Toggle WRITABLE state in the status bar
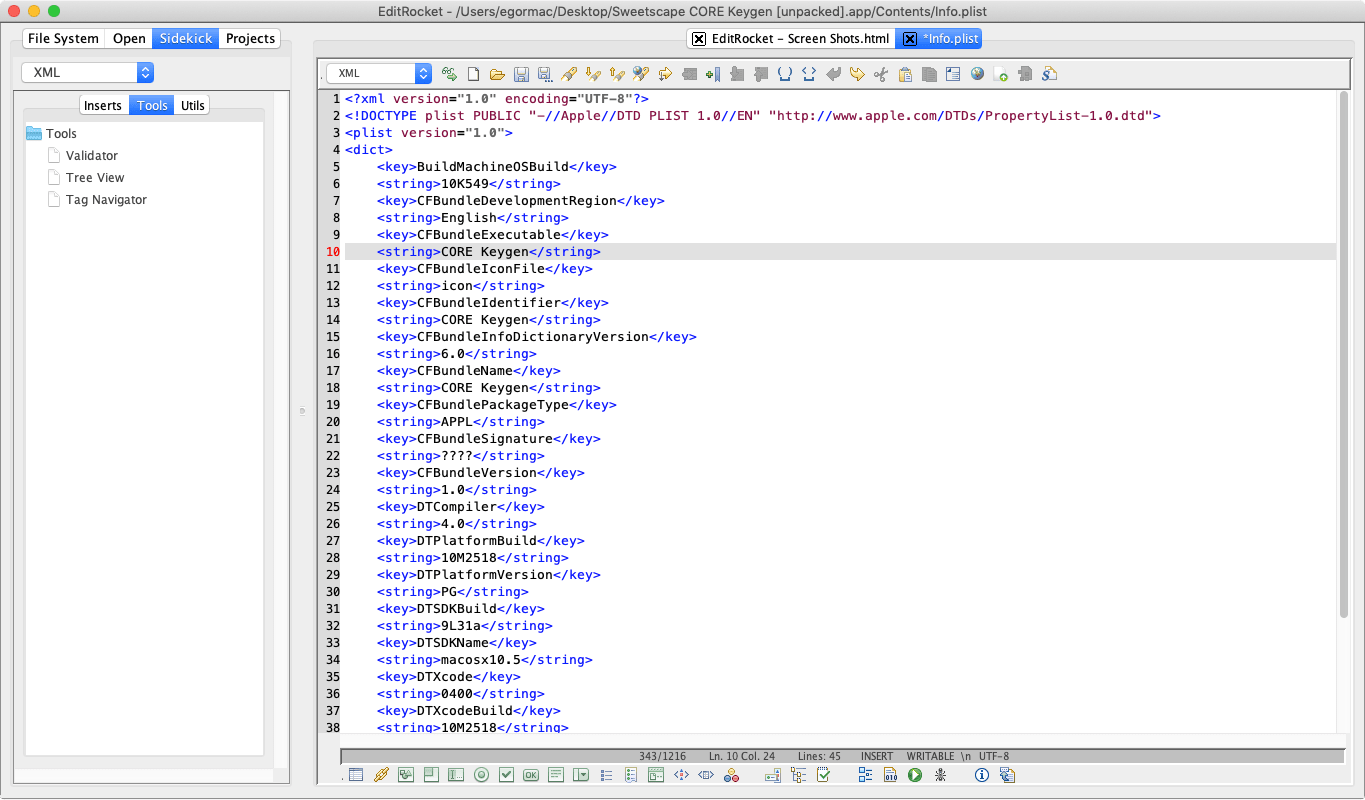 (x=930, y=756)
